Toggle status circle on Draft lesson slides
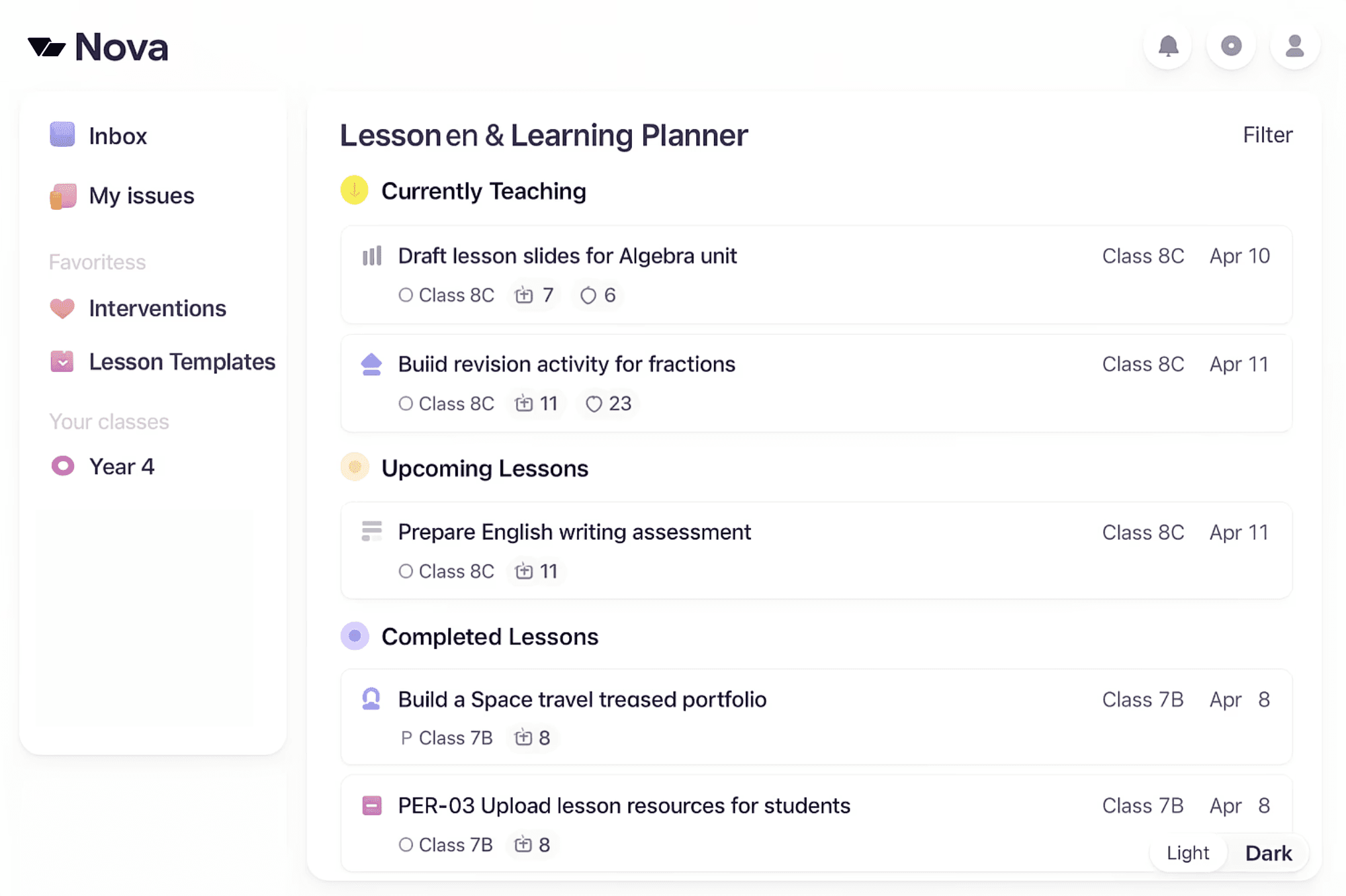 pos(406,295)
